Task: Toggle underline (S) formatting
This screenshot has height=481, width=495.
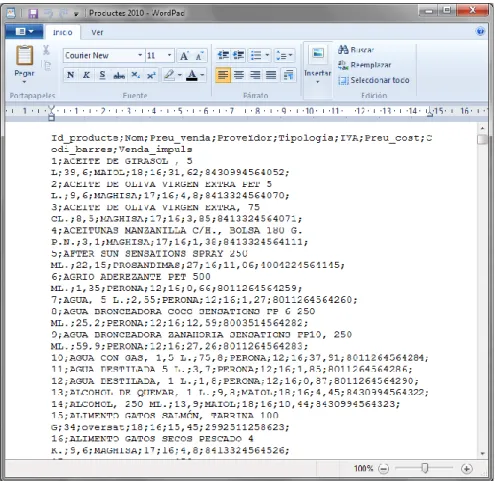Action: pos(102,75)
